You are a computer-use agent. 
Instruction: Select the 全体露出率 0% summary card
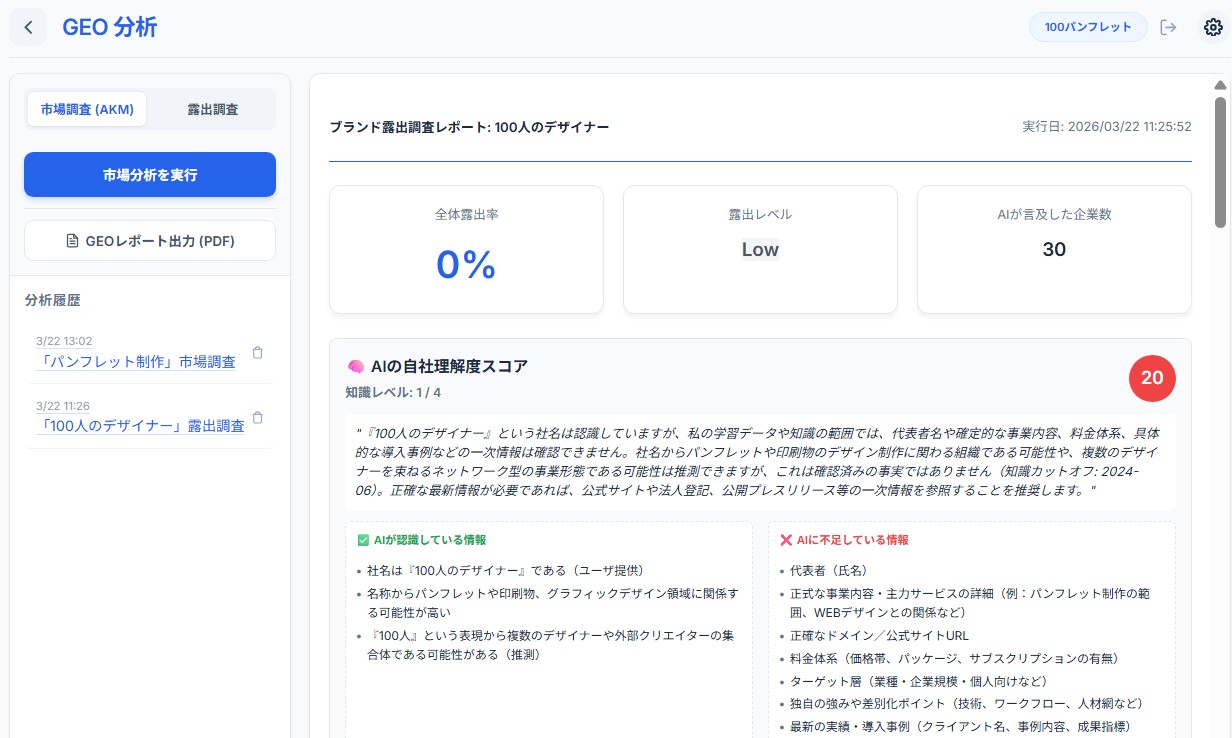pos(466,248)
